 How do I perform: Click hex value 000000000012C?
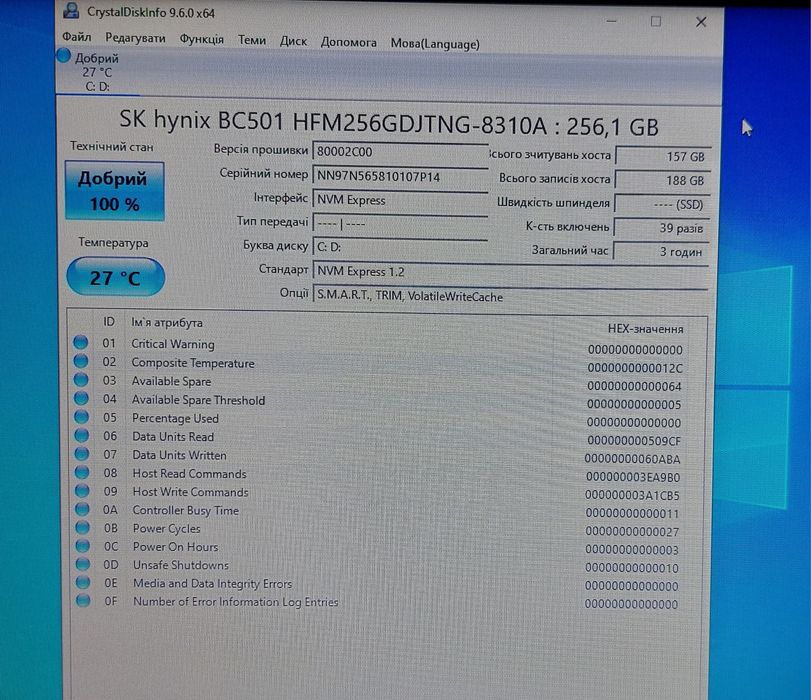635,368
